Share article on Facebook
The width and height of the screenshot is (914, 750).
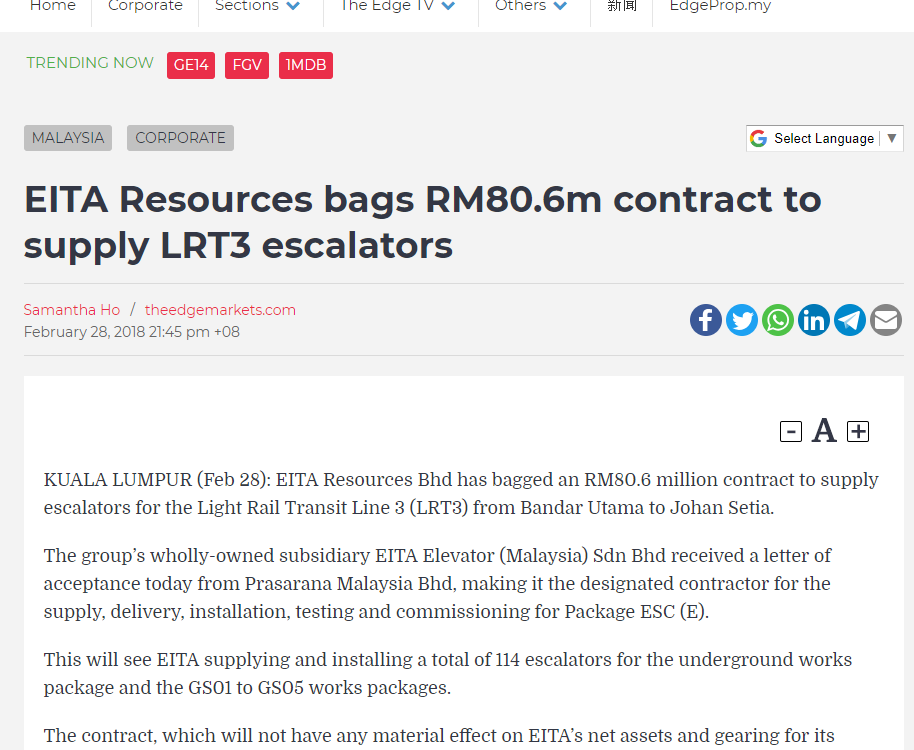tap(706, 320)
